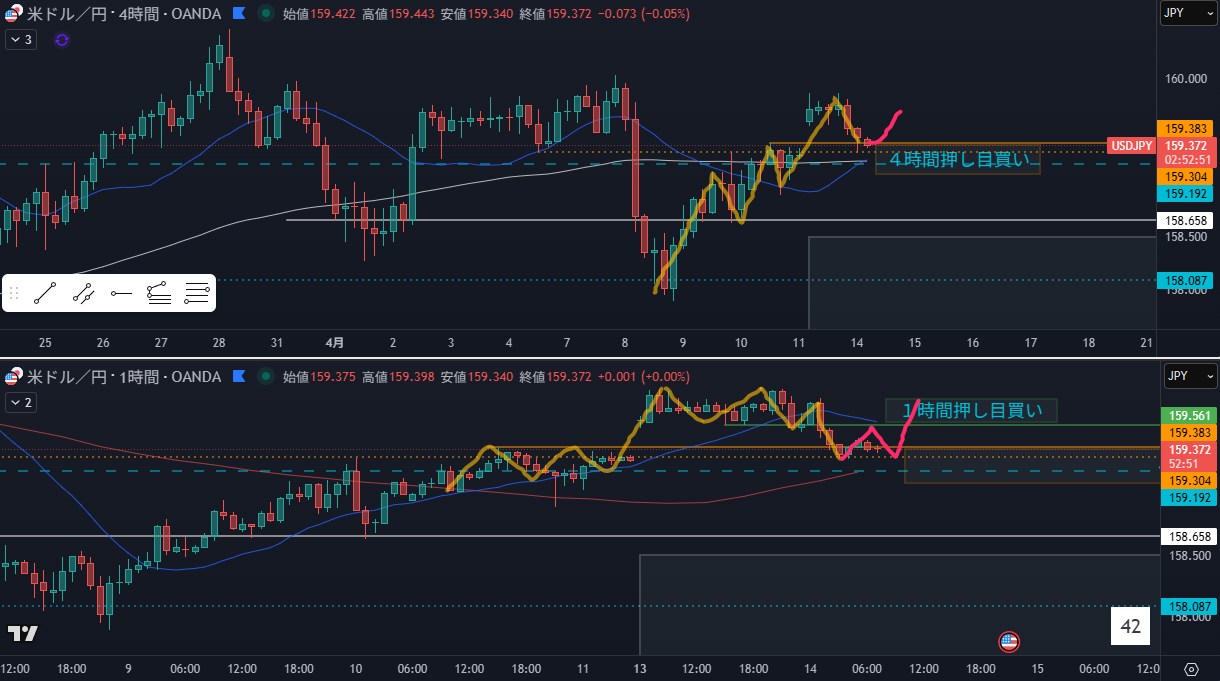Click green market status dot in 4-hour chart

264,14
